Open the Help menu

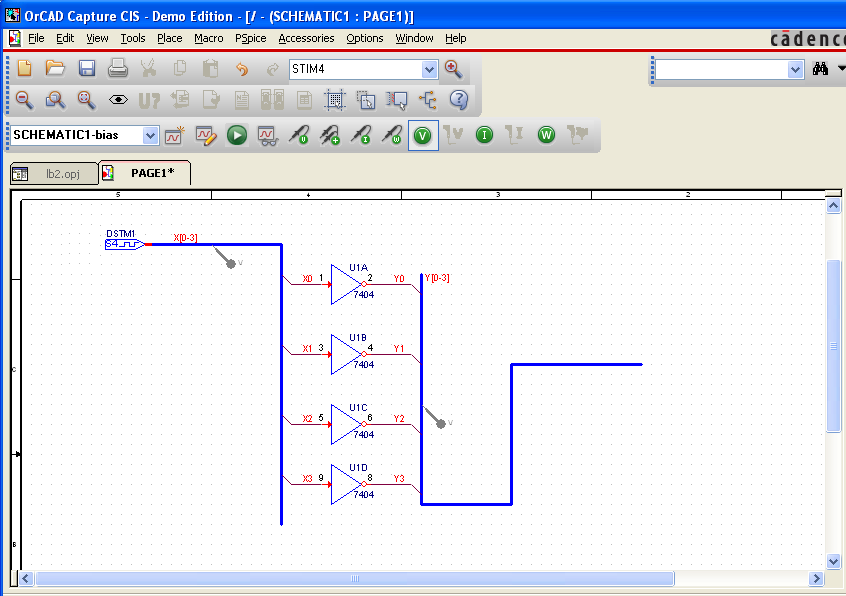pyautogui.click(x=455, y=38)
